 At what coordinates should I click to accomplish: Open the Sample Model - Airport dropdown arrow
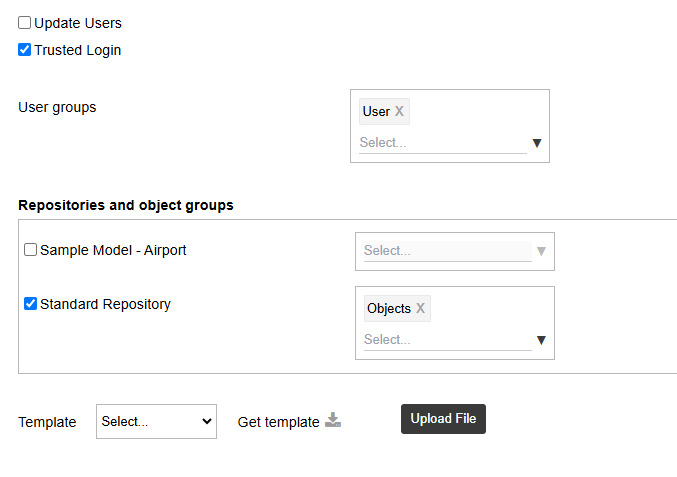tap(541, 251)
